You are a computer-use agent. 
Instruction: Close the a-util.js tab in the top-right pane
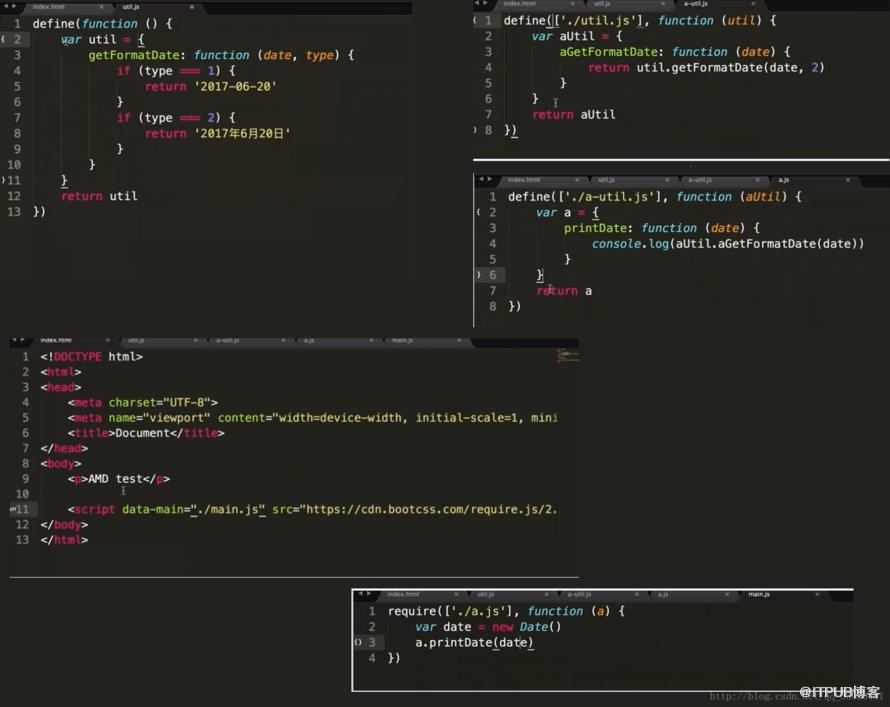point(753,4)
